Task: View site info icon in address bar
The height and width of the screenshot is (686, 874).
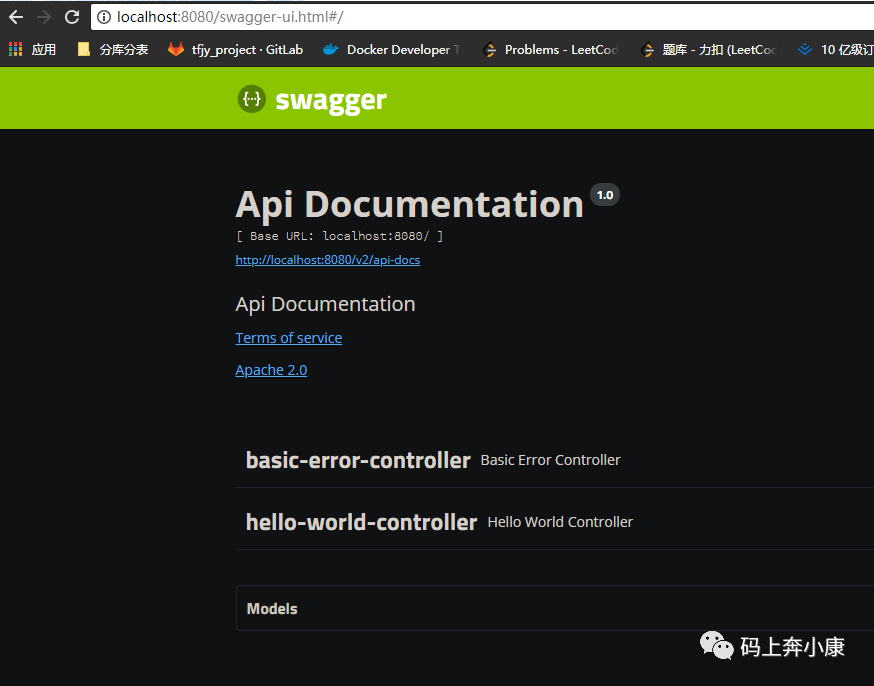Action: (x=104, y=17)
